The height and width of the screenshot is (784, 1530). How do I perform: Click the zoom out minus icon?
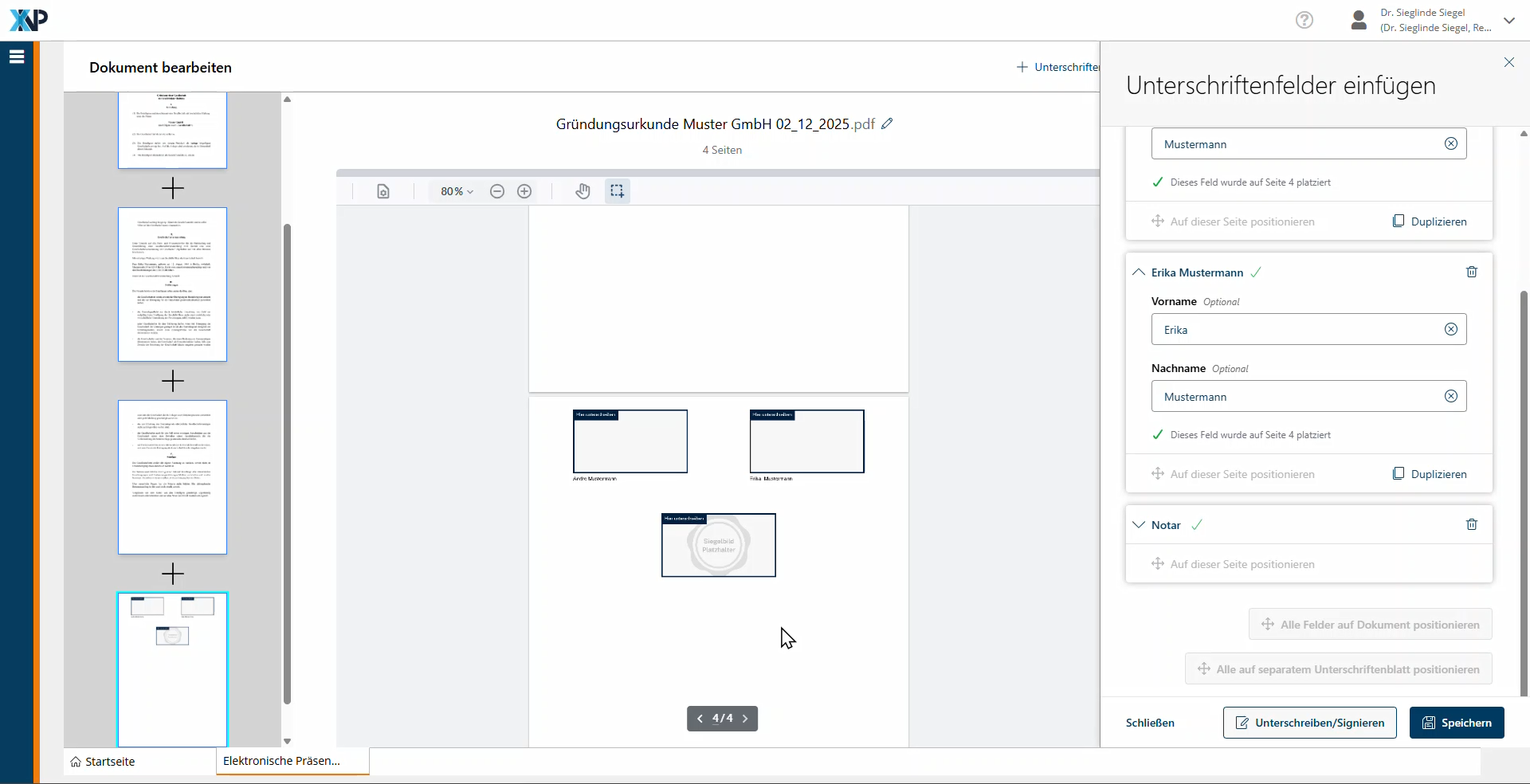[x=497, y=191]
